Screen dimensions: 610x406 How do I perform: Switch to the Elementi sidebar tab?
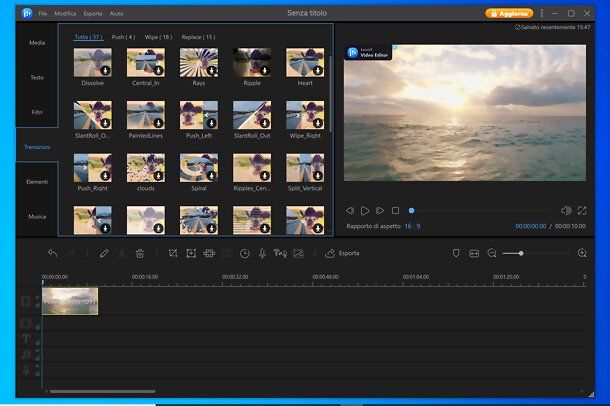click(37, 182)
